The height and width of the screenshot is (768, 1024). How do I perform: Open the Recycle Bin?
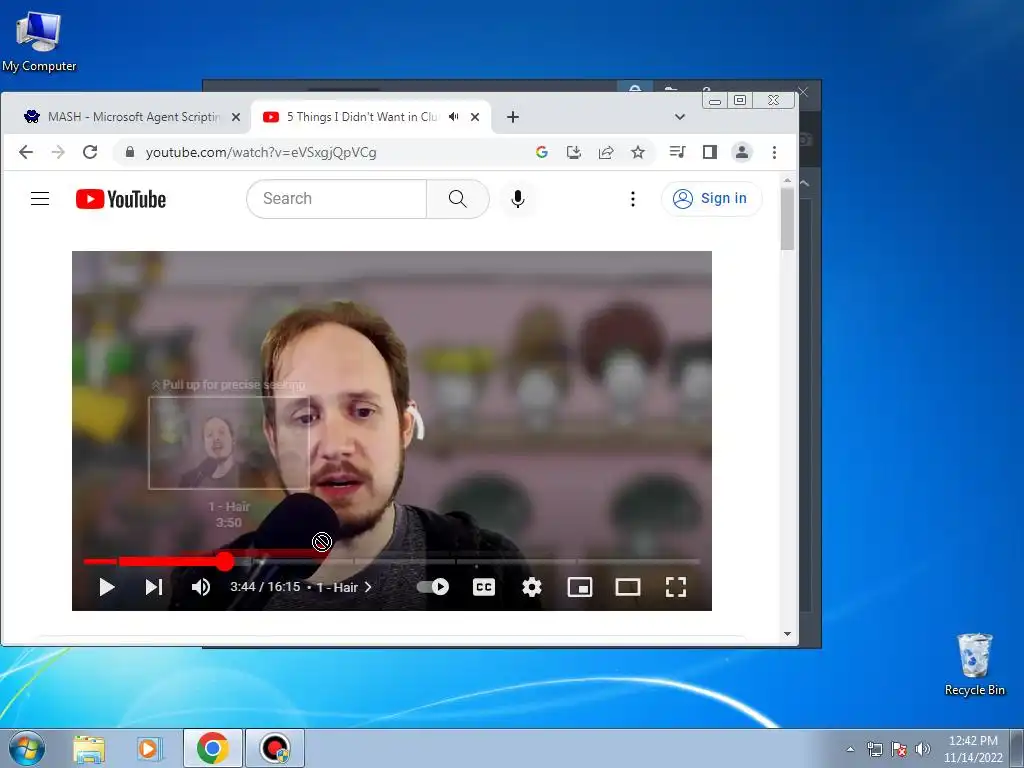[975, 664]
